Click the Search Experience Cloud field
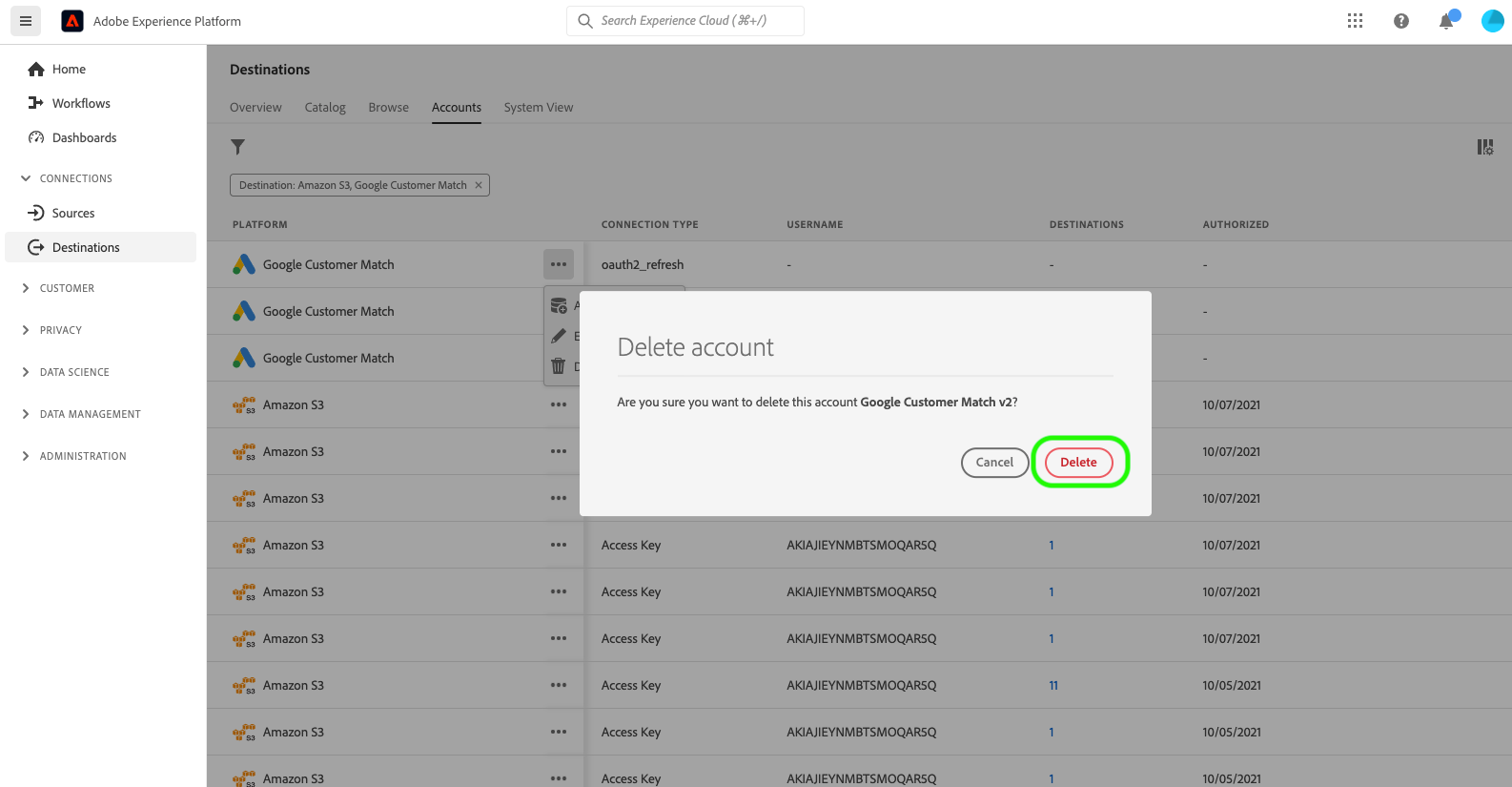 [685, 21]
